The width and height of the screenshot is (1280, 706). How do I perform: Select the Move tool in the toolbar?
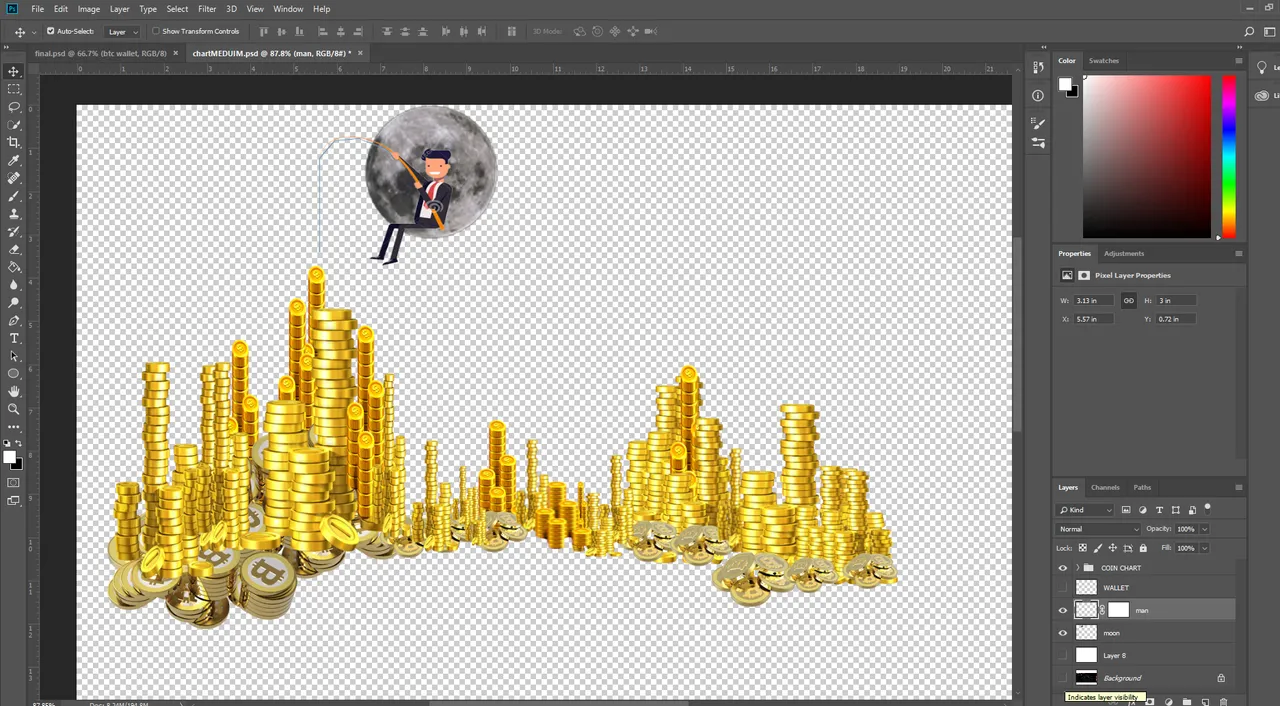pos(14,71)
